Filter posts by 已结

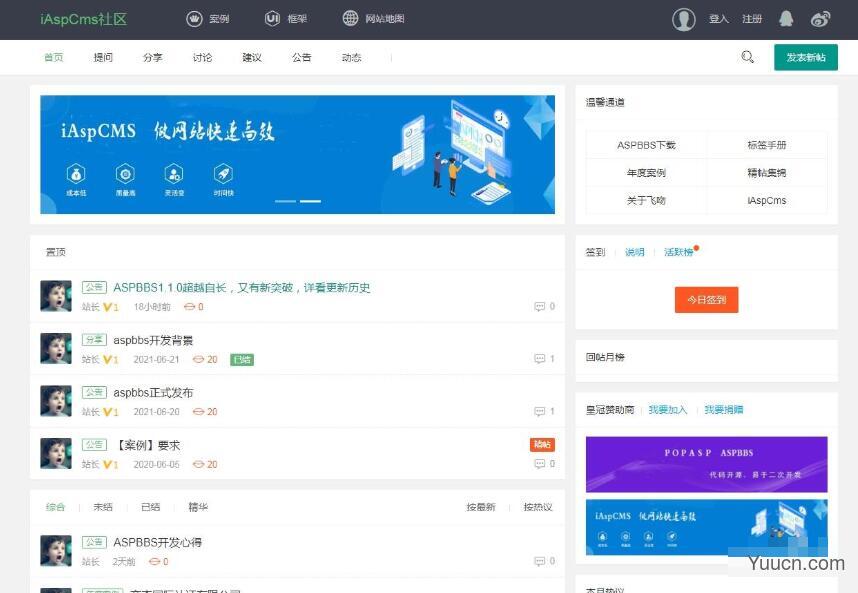click(150, 507)
